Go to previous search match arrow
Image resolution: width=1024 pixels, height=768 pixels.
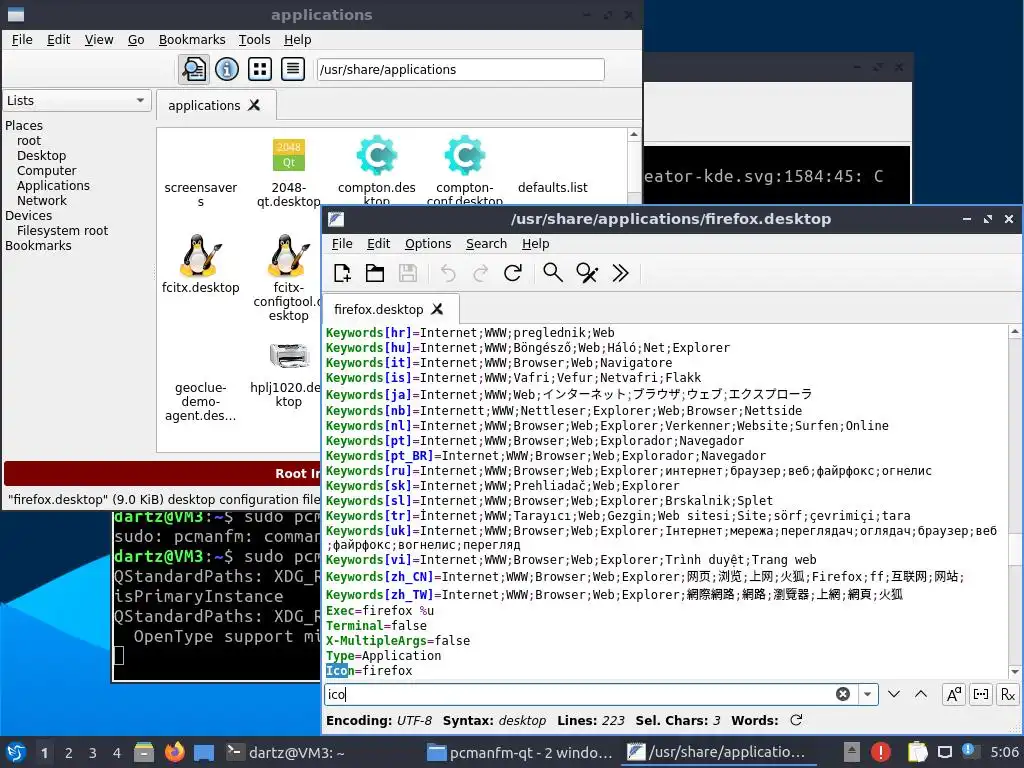point(921,694)
